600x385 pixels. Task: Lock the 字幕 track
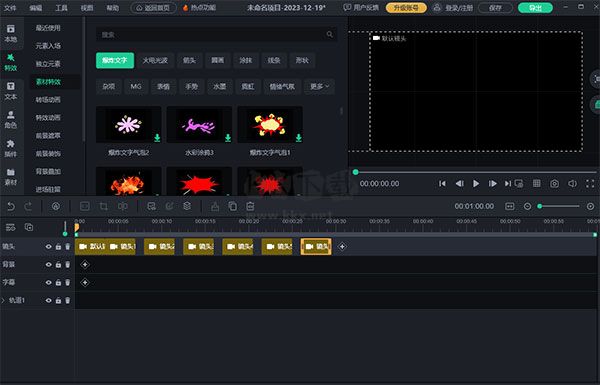(58, 282)
